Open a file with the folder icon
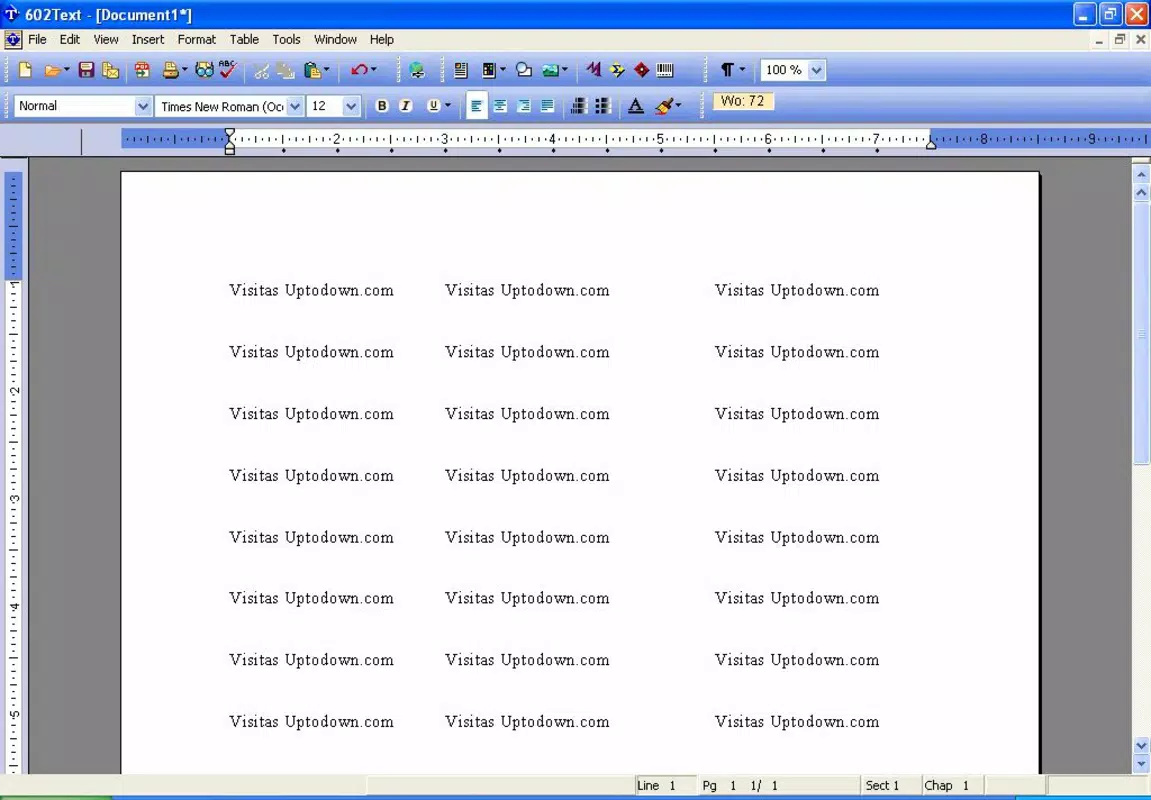The height and width of the screenshot is (800, 1151). (x=52, y=70)
